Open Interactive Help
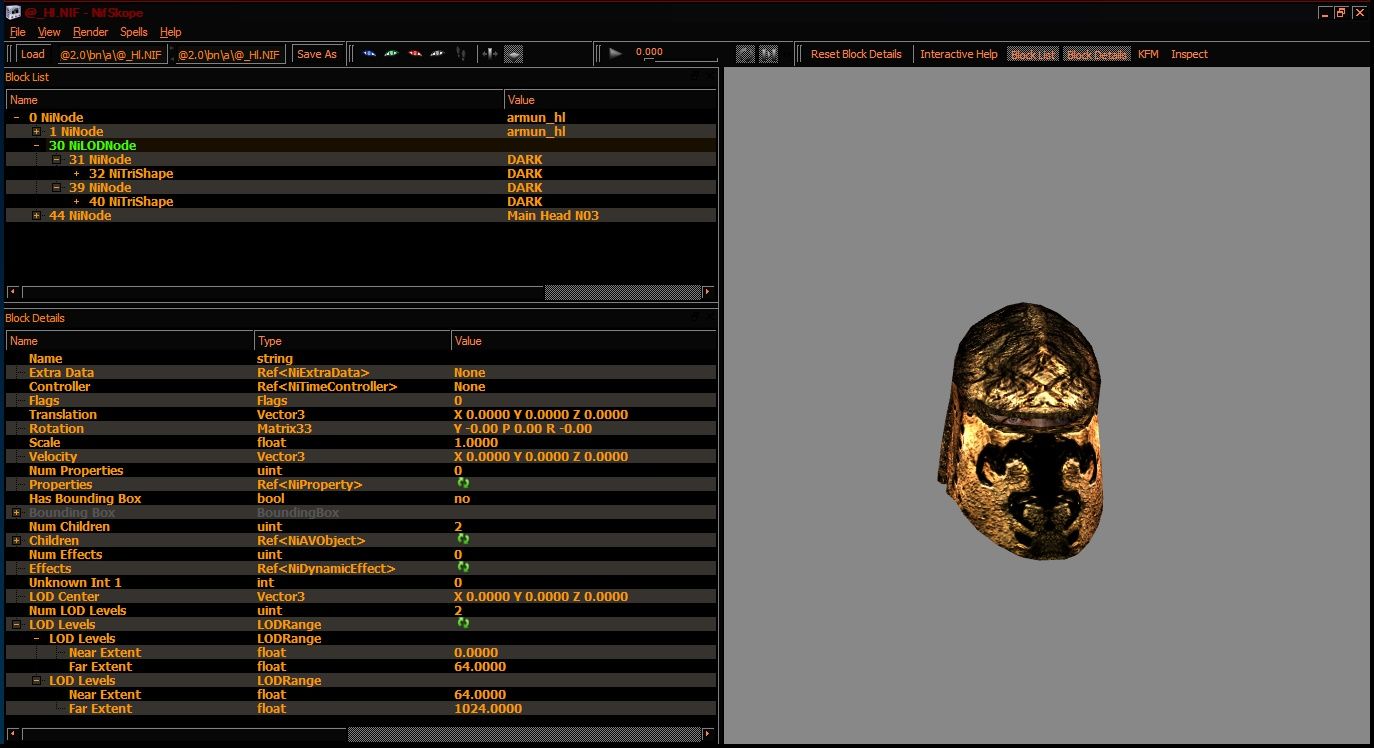Image resolution: width=1374 pixels, height=748 pixels. [959, 54]
